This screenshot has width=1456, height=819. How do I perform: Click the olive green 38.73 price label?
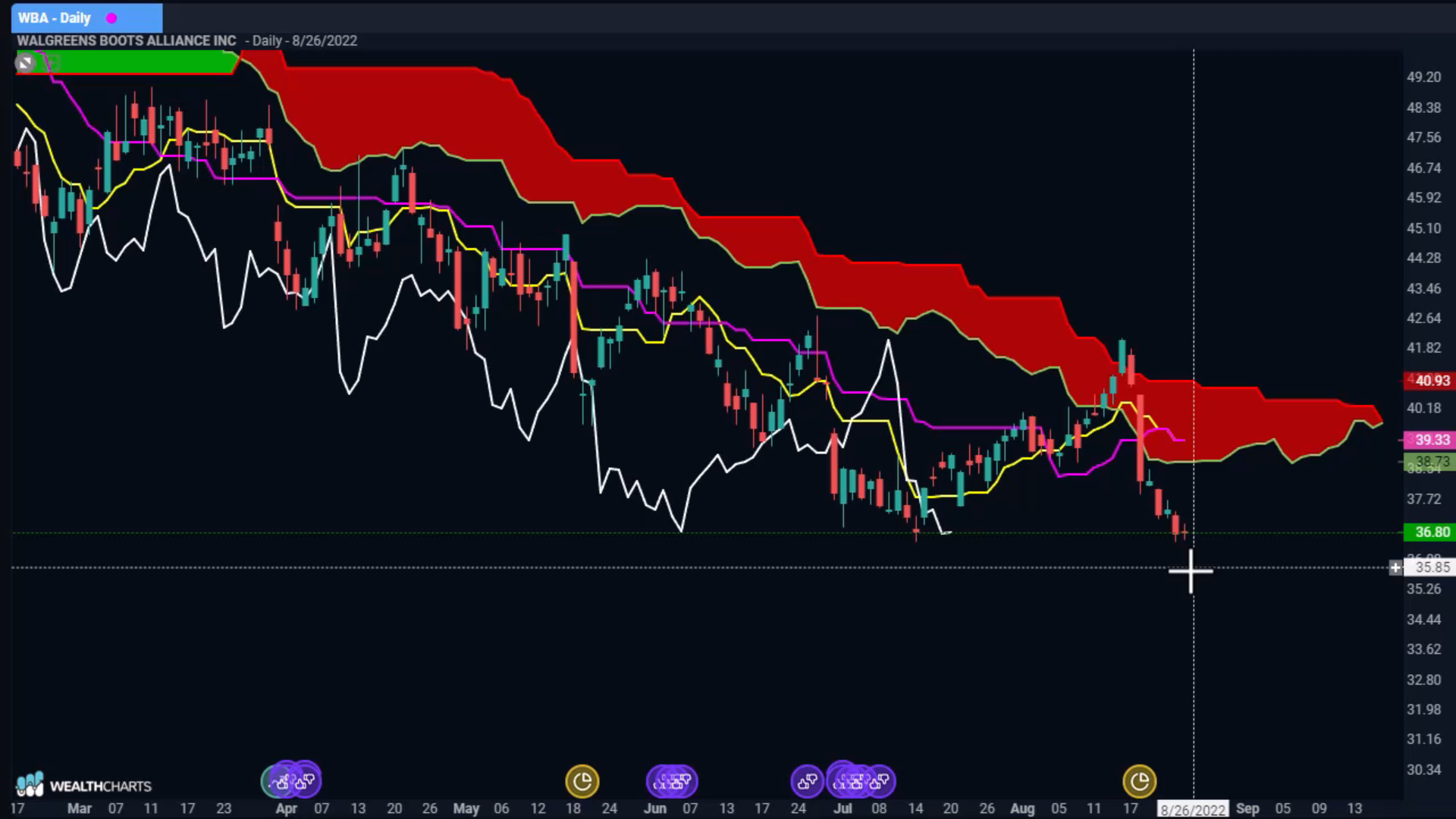pyautogui.click(x=1430, y=461)
